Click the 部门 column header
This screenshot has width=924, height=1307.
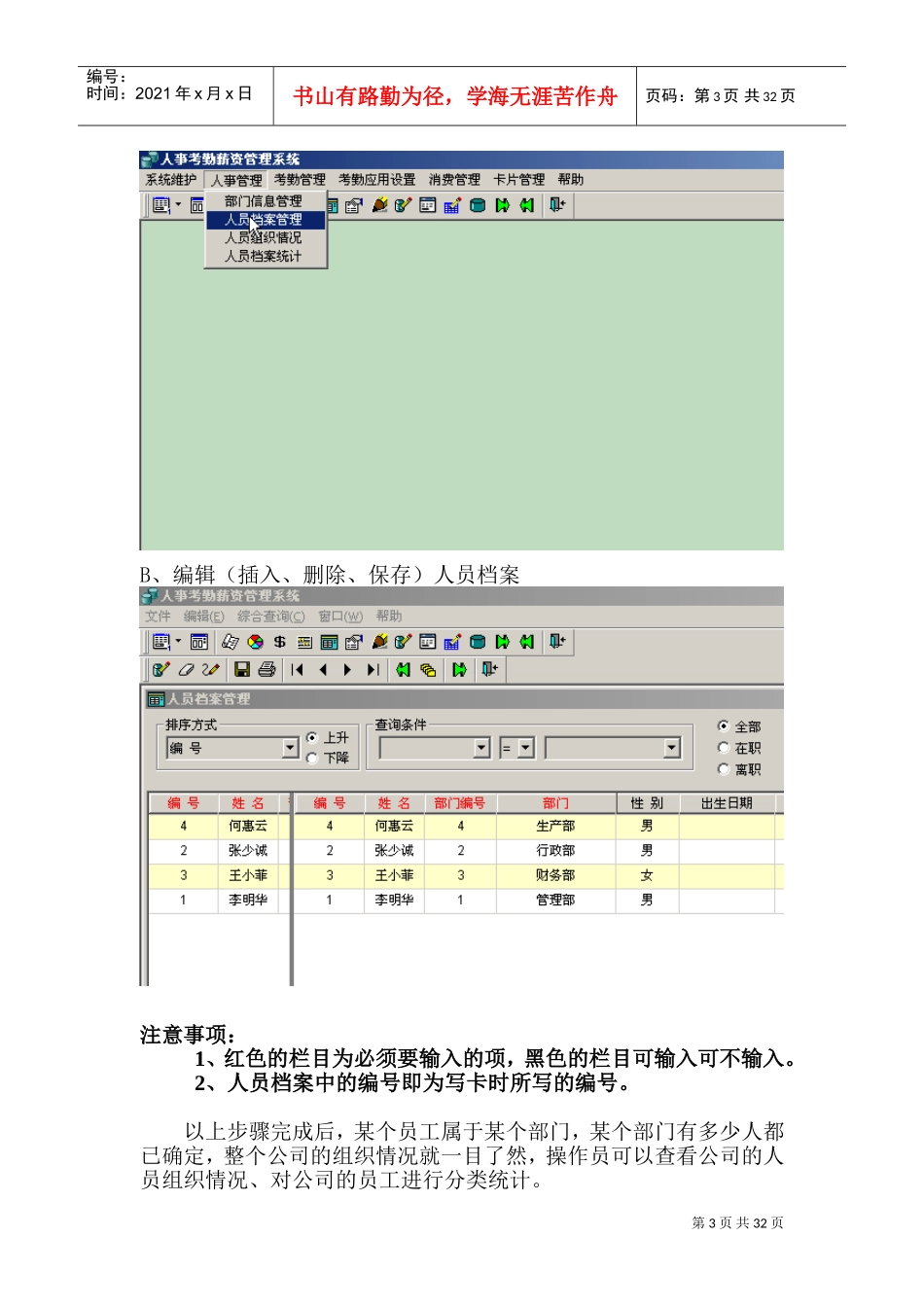click(556, 803)
